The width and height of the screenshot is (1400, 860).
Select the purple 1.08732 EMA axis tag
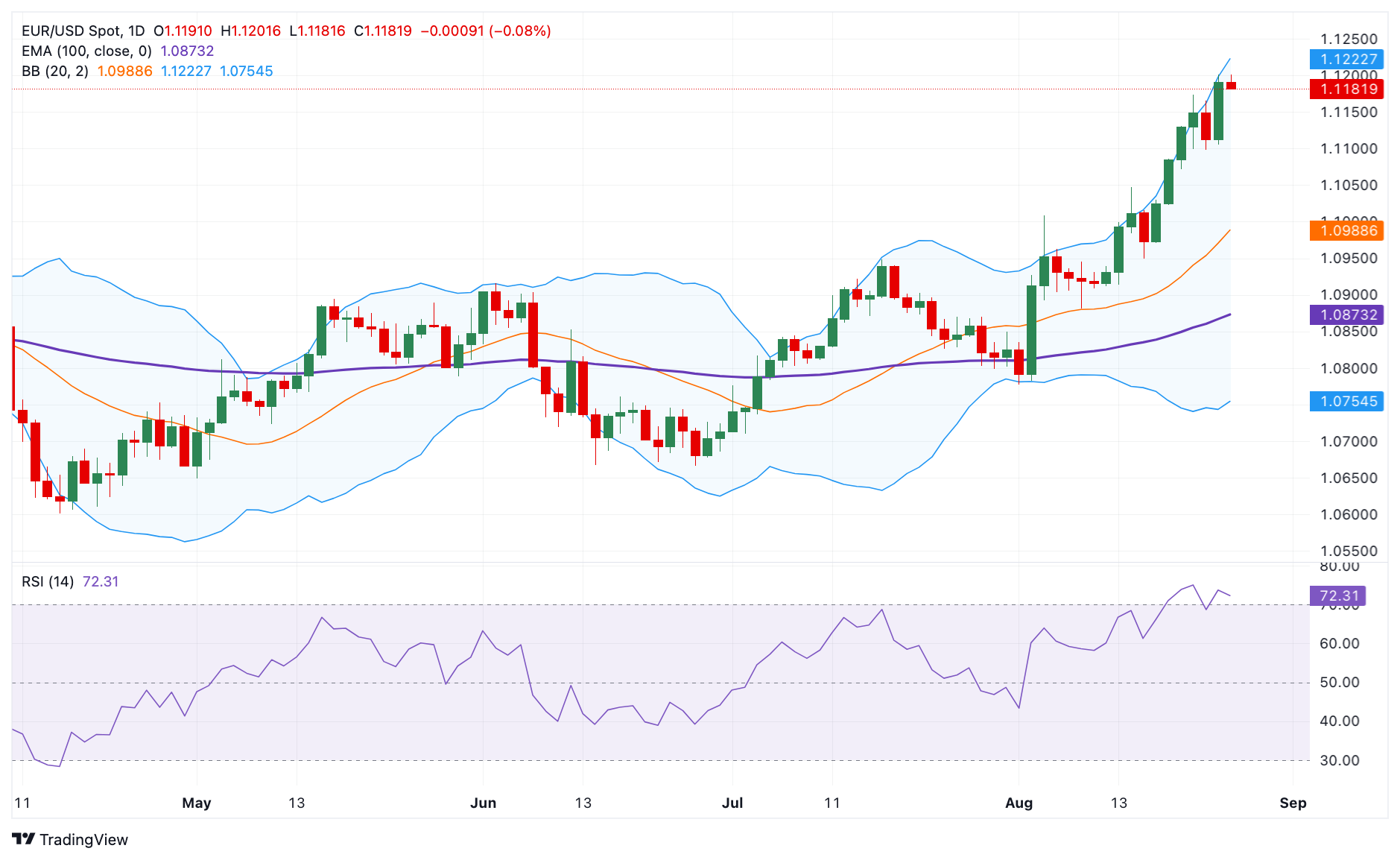(1346, 314)
